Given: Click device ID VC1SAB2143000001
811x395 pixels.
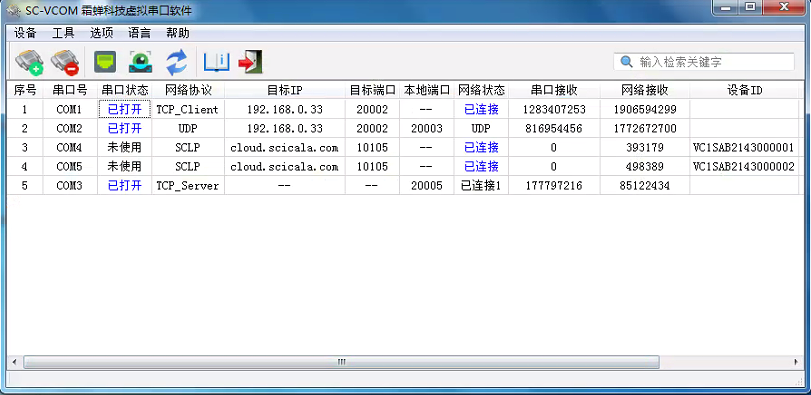Looking at the screenshot, I should click(744, 148).
